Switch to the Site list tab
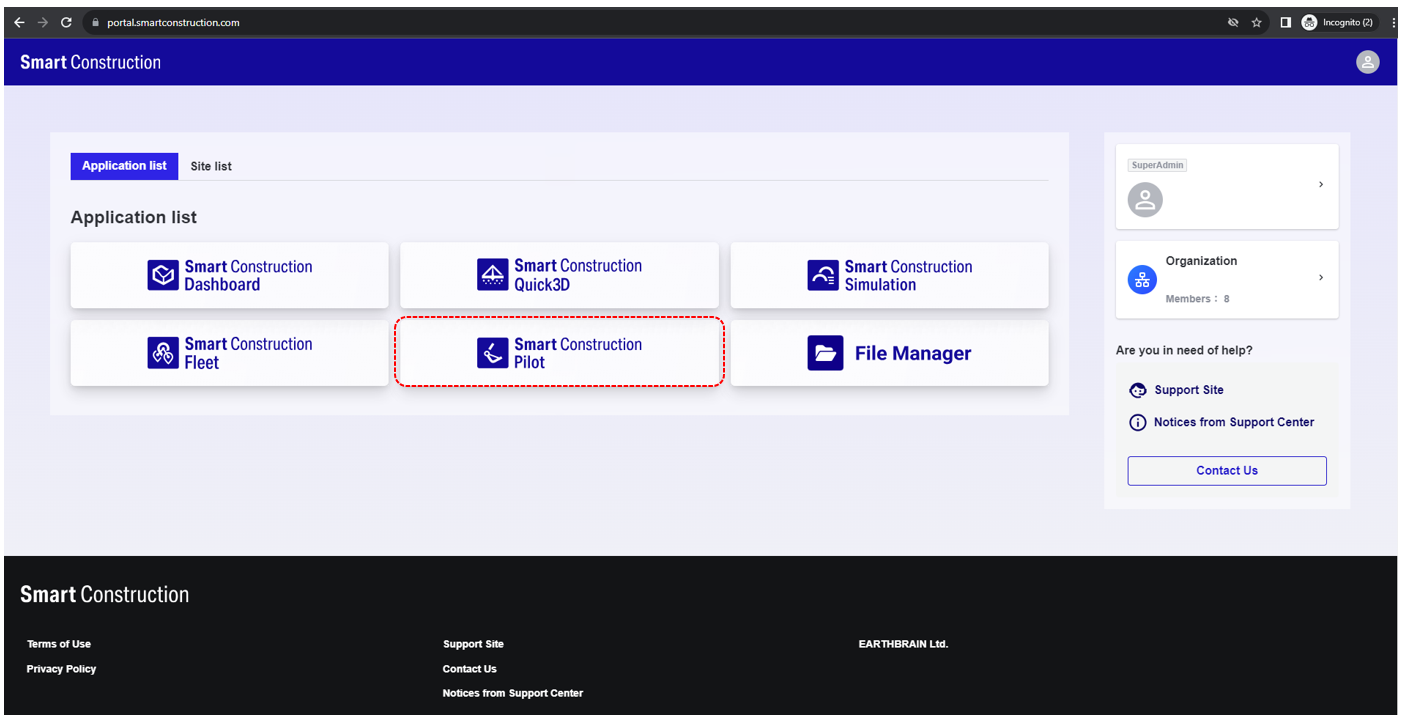This screenshot has width=1403, height=721. click(211, 166)
